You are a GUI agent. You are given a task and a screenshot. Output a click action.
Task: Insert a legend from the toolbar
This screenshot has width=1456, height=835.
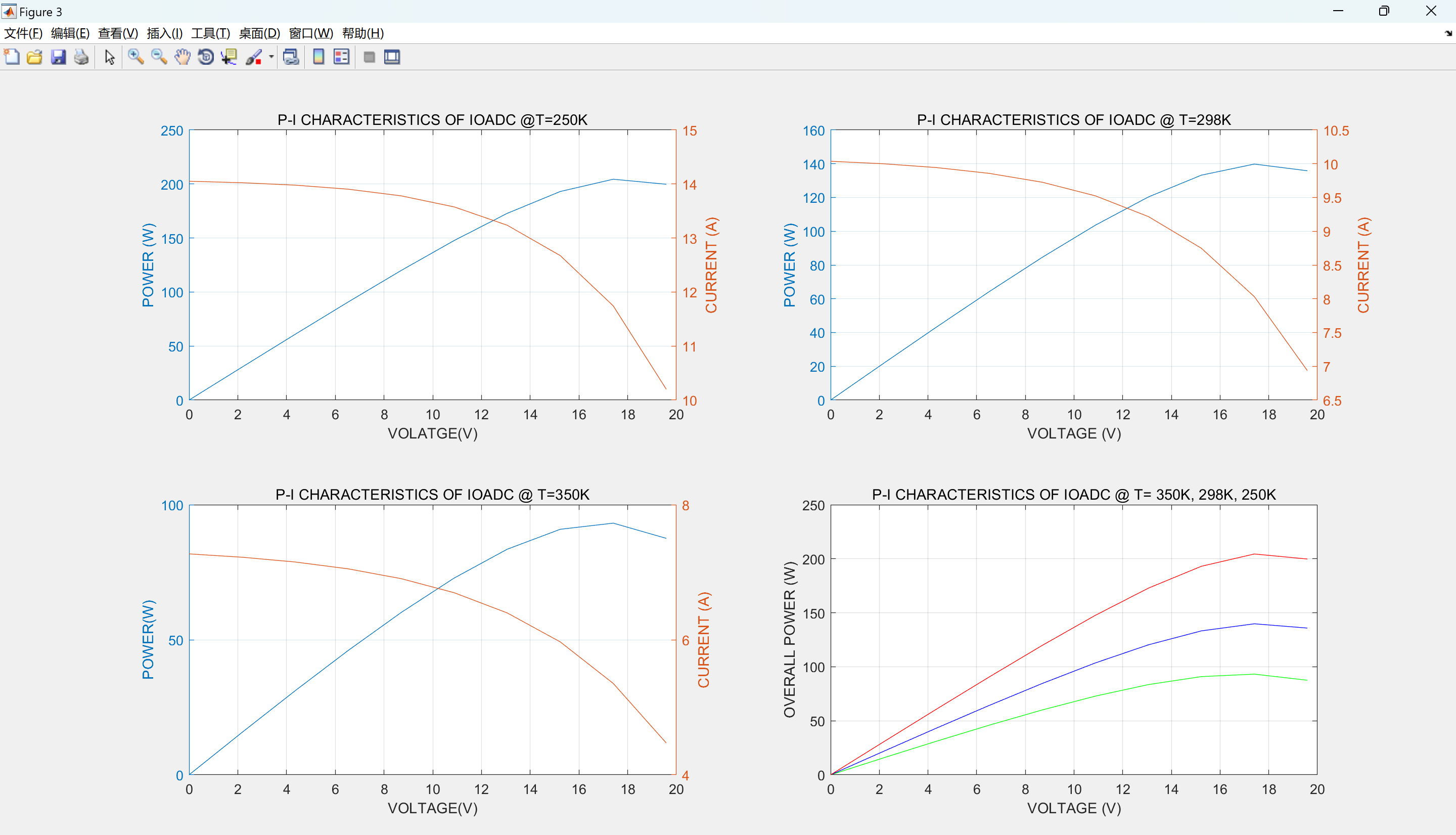[x=342, y=57]
